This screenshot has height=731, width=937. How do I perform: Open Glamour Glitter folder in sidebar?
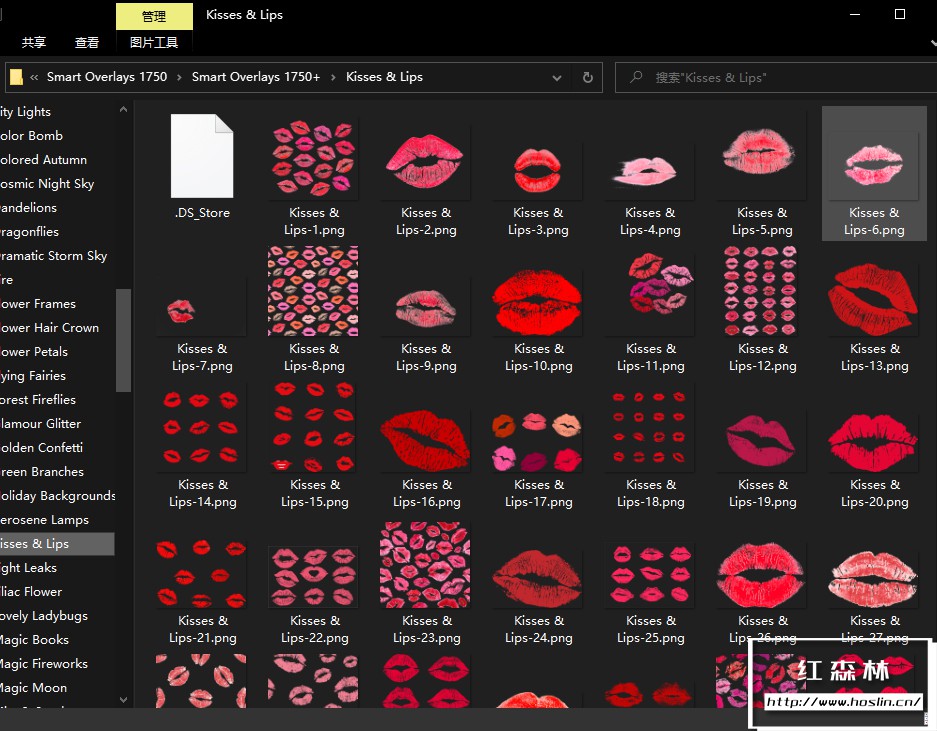[41, 423]
